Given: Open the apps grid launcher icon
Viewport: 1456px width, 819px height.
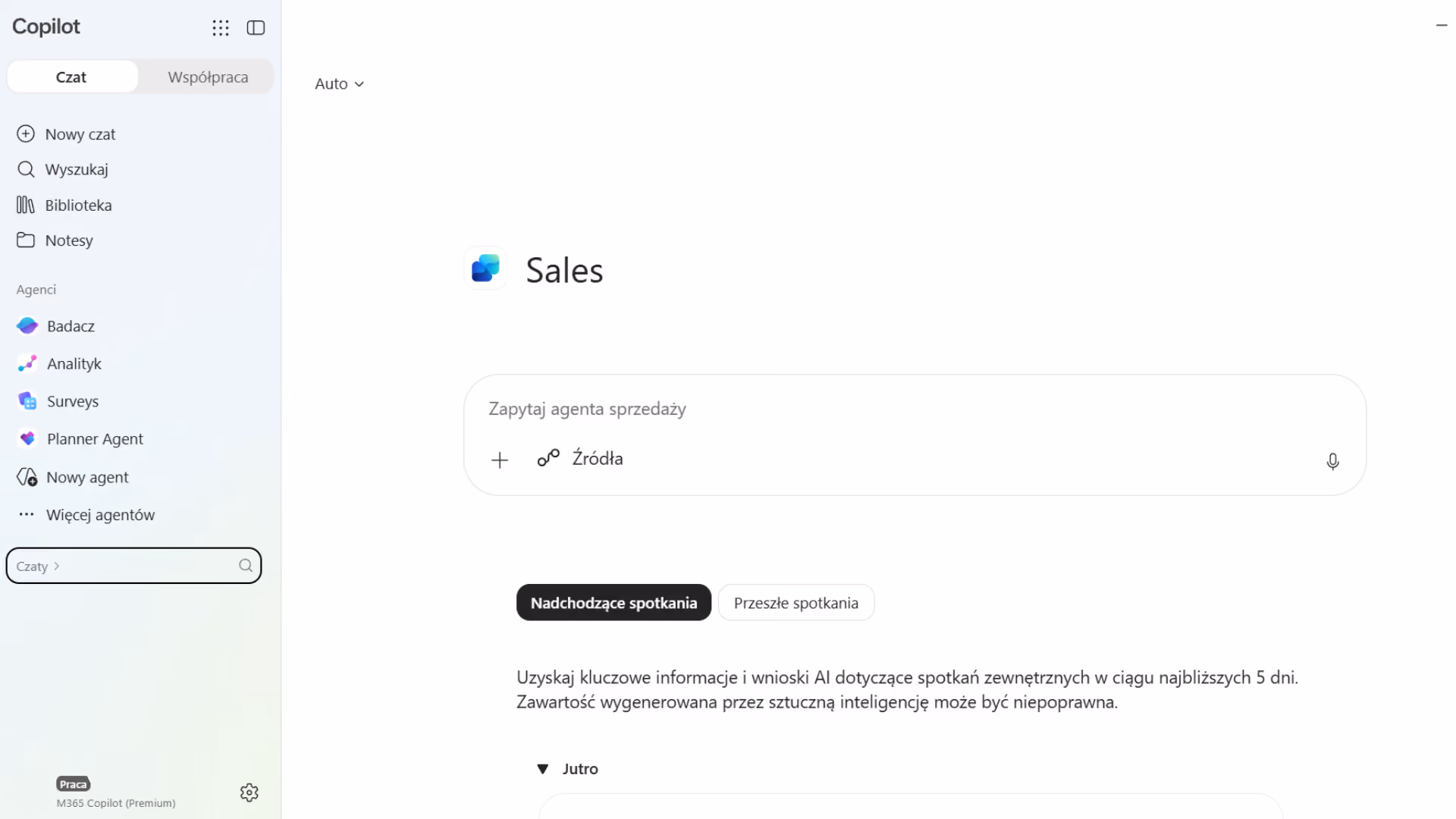Looking at the screenshot, I should coord(221,28).
